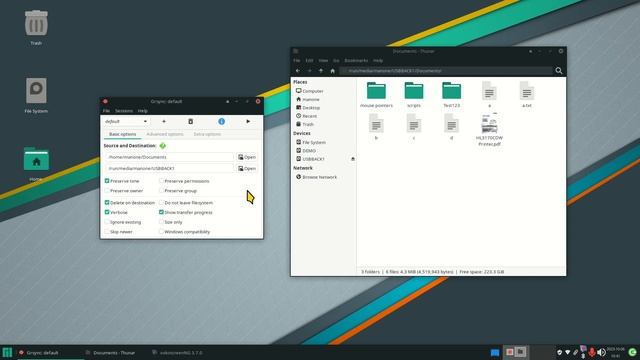Toggle the Preserve time checkbox
This screenshot has width=640, height=360.
(107, 181)
